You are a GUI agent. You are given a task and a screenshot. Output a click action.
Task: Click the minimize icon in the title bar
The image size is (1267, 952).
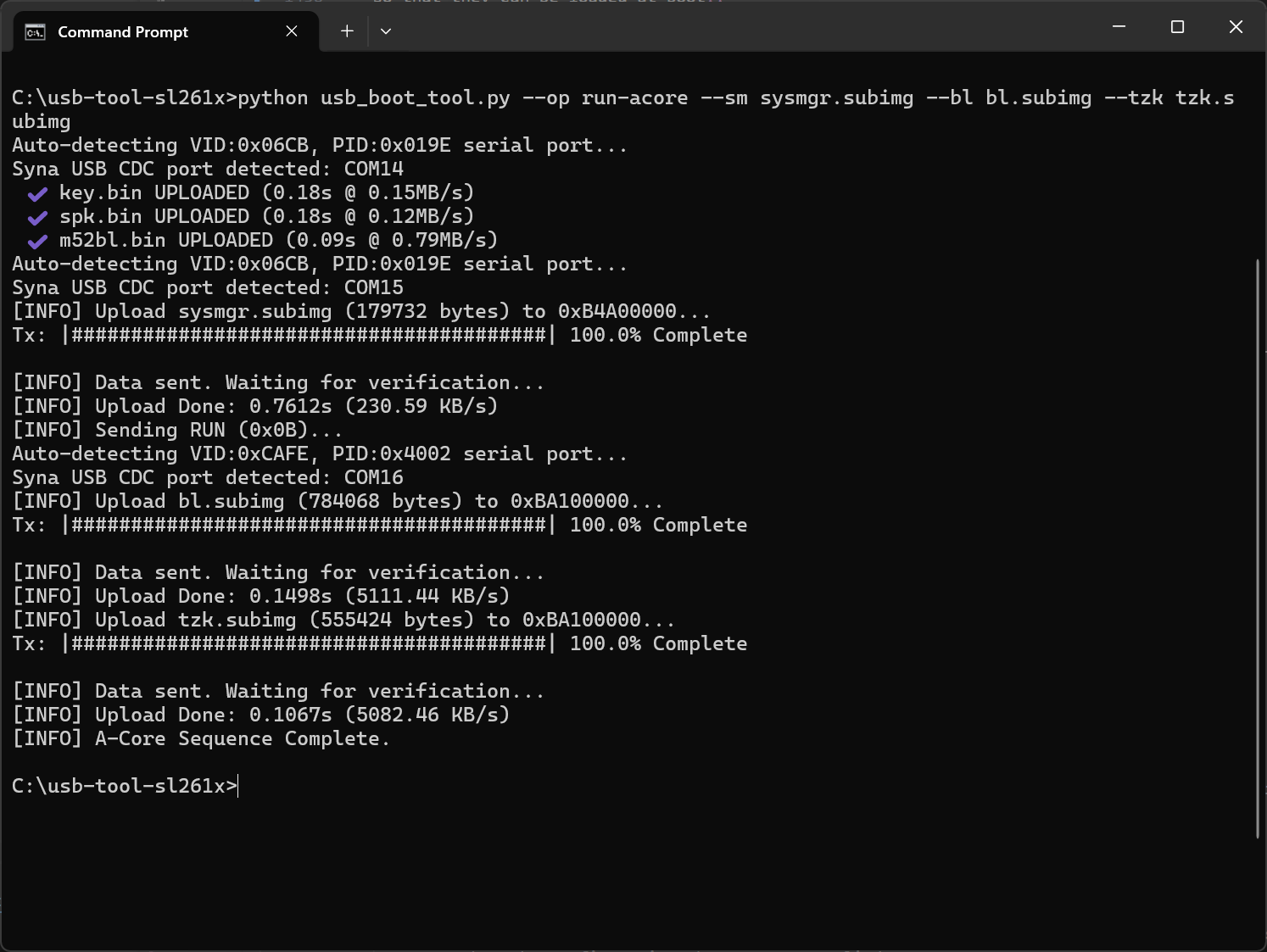pos(1118,27)
